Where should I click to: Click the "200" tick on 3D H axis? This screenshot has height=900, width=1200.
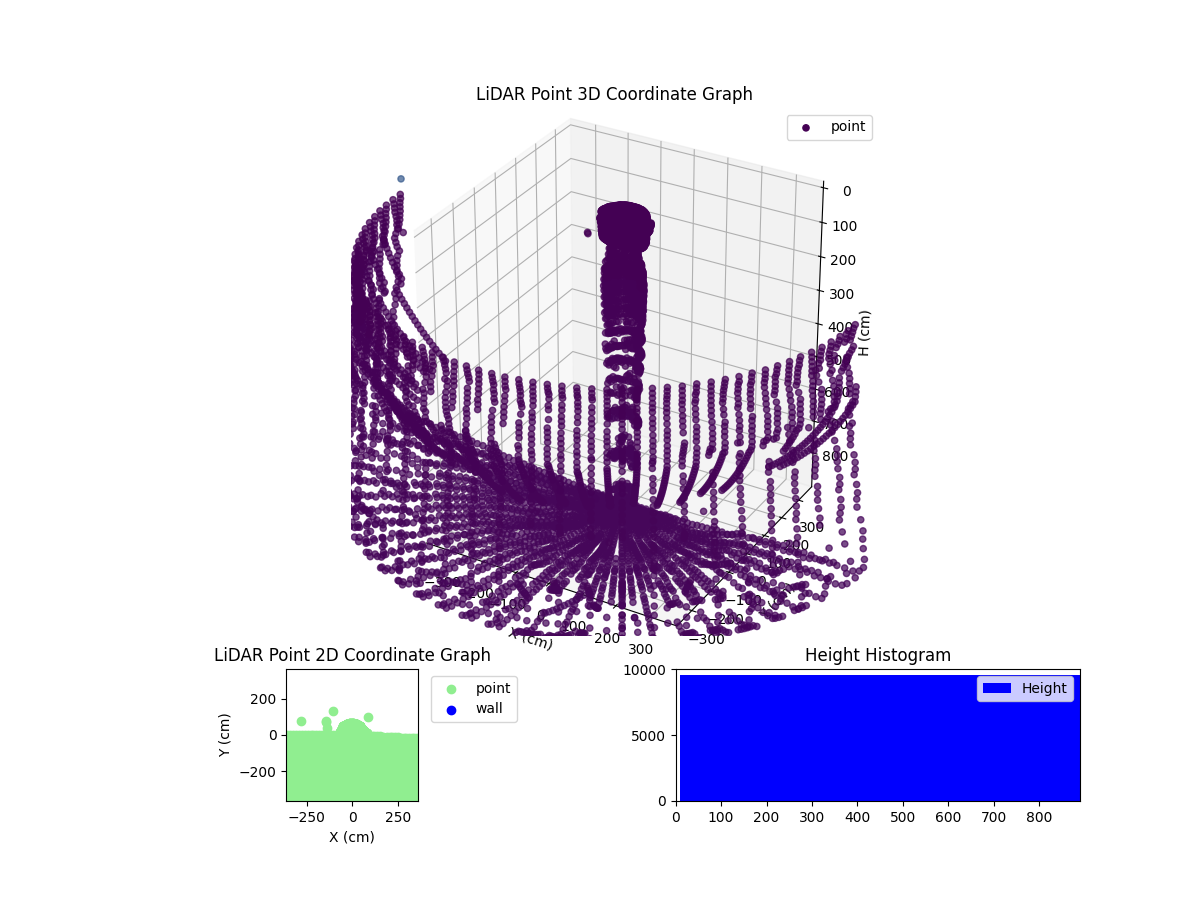[x=843, y=260]
